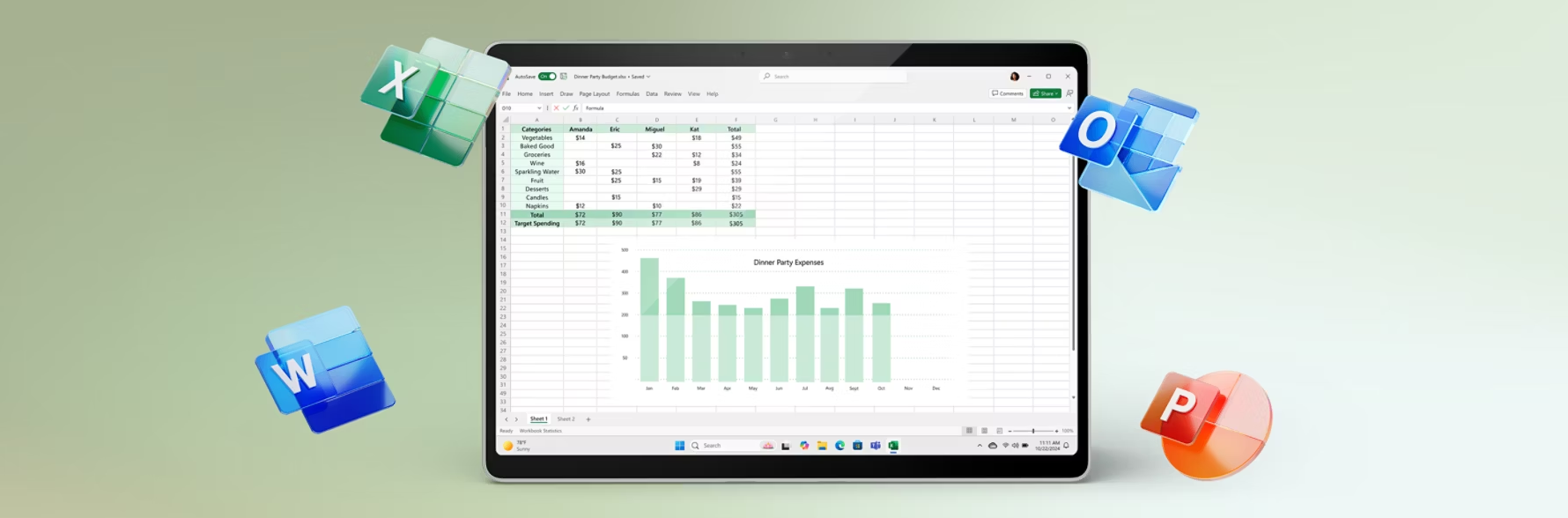Screen dimensions: 1568x518
Task: Click the Comments button
Action: coord(1008,93)
